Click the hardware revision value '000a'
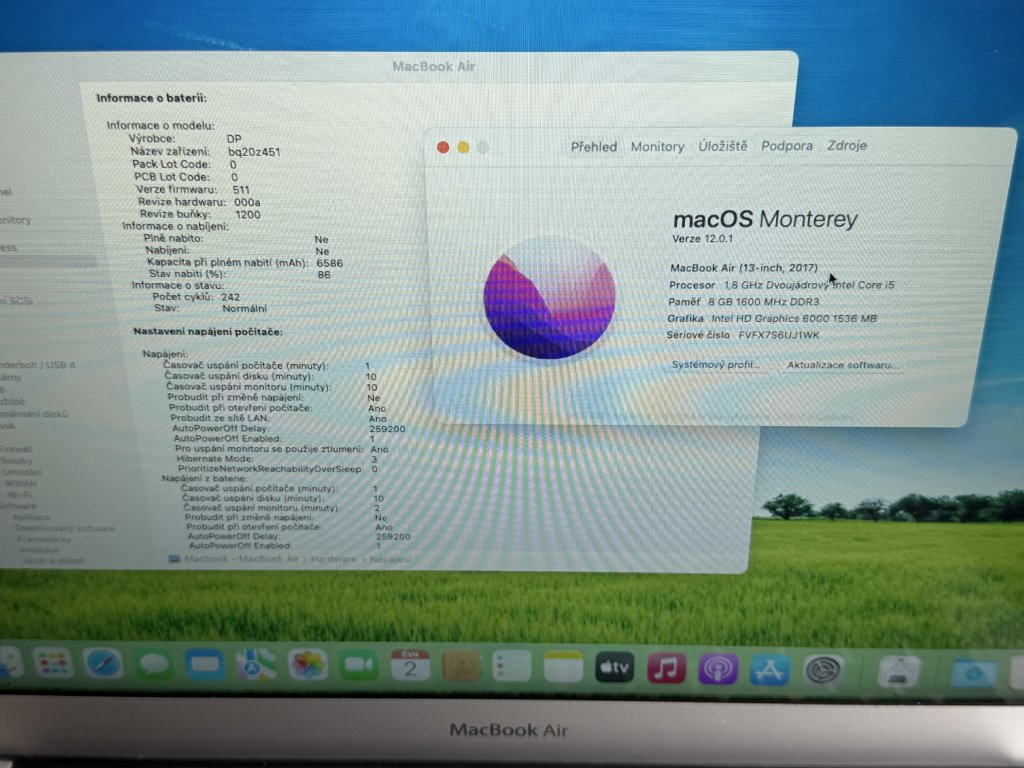Viewport: 1024px width, 768px height. (x=248, y=202)
